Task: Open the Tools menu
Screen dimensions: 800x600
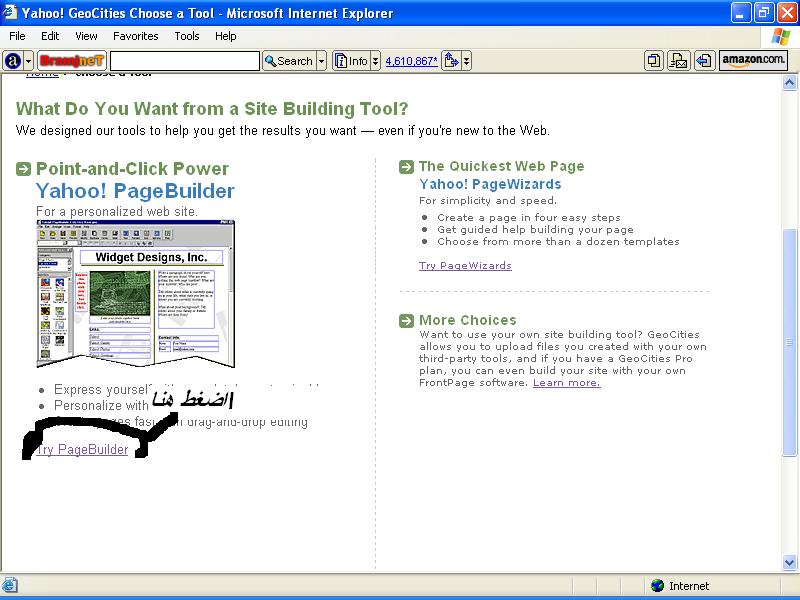Action: click(x=187, y=36)
